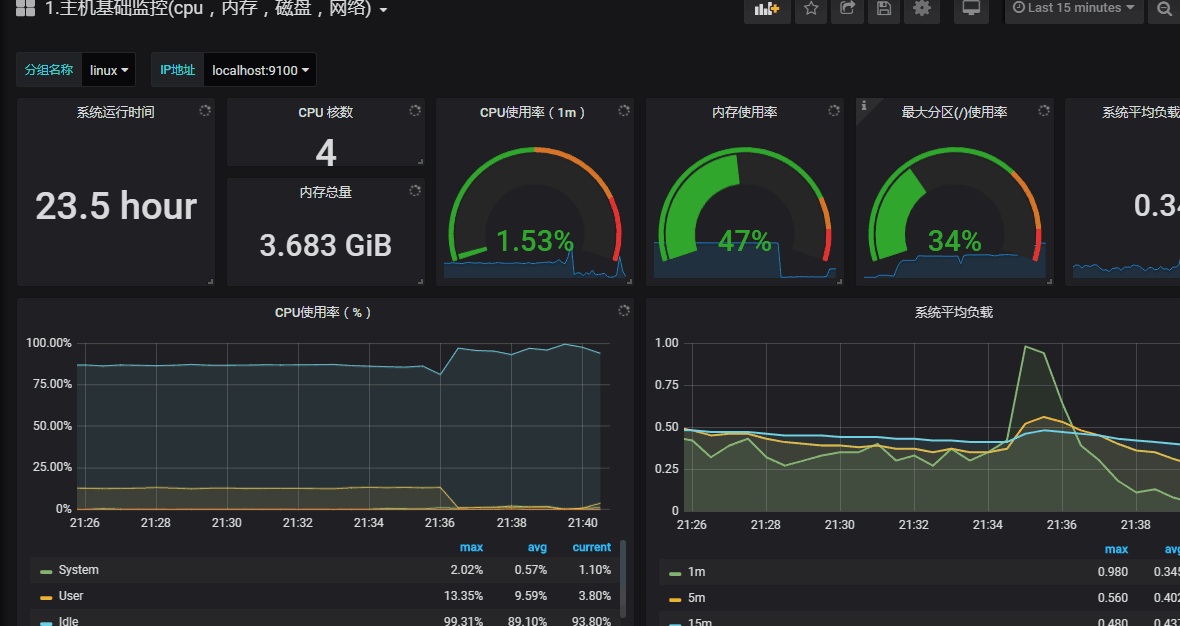
Task: Click loading spinner on 内存总量 panel
Action: 415,190
